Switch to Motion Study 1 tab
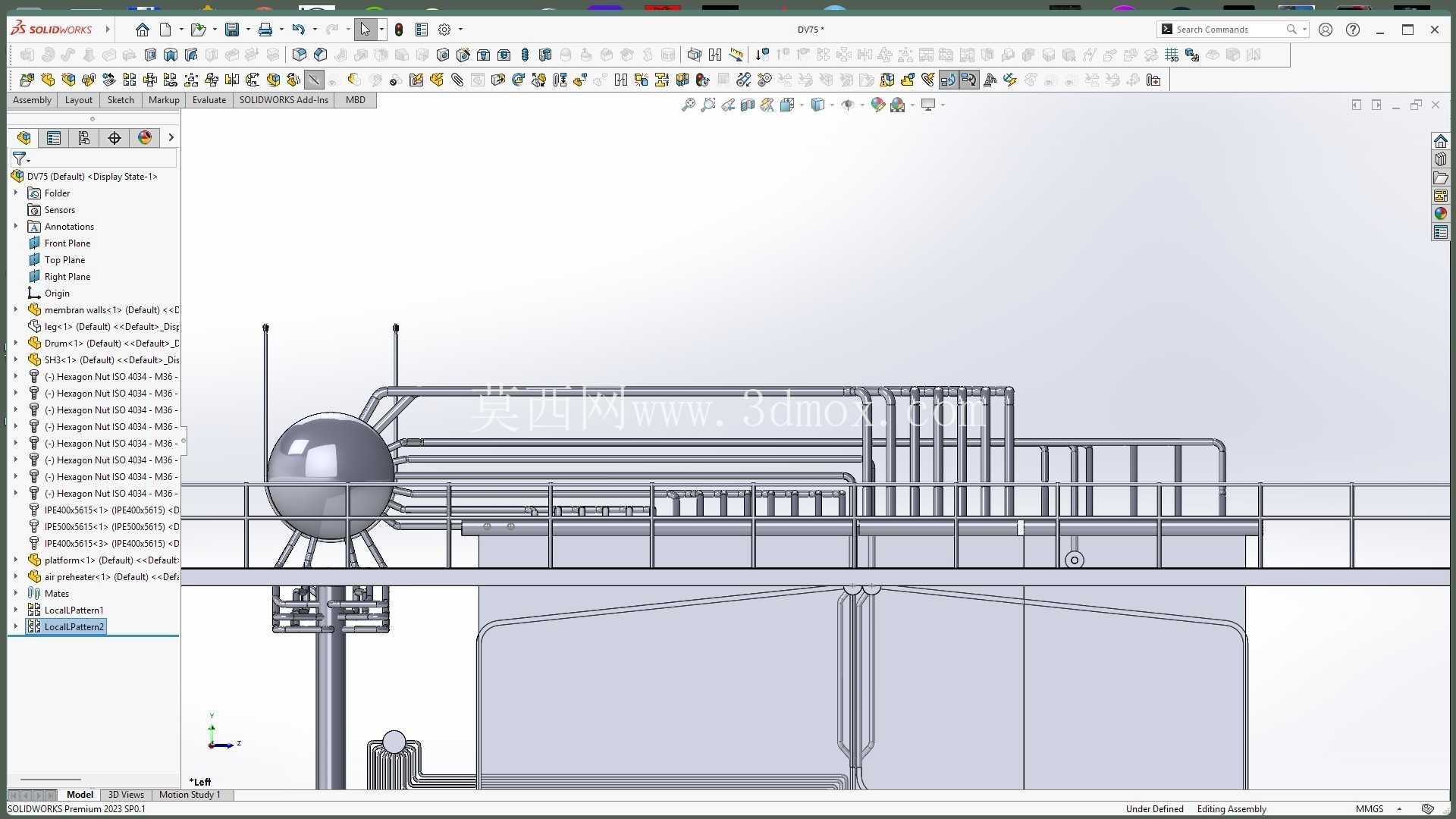 point(190,795)
